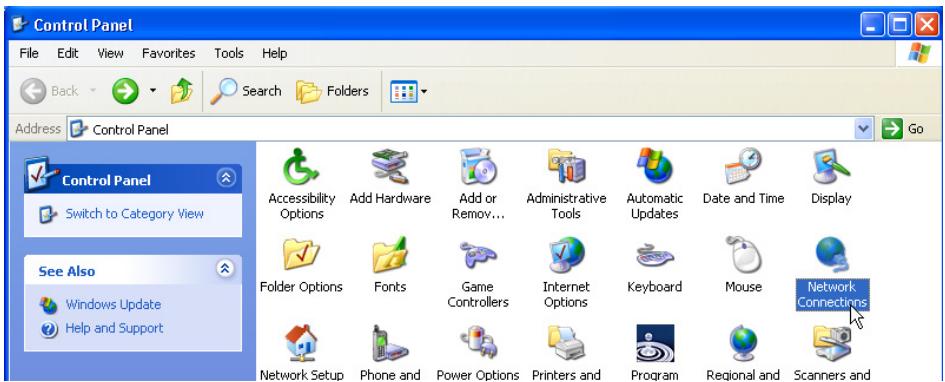The image size is (945, 382).
Task: Open Power Options icon
Action: click(x=478, y=343)
